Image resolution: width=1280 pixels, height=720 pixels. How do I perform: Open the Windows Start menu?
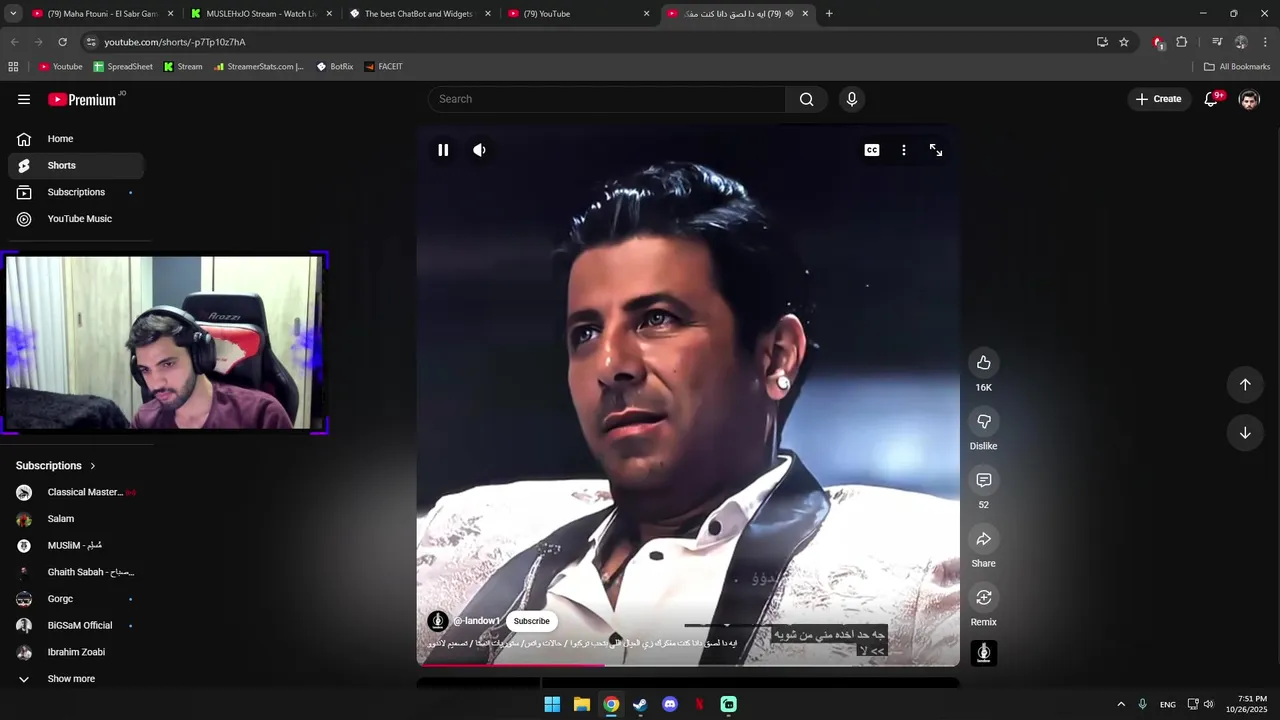(552, 704)
